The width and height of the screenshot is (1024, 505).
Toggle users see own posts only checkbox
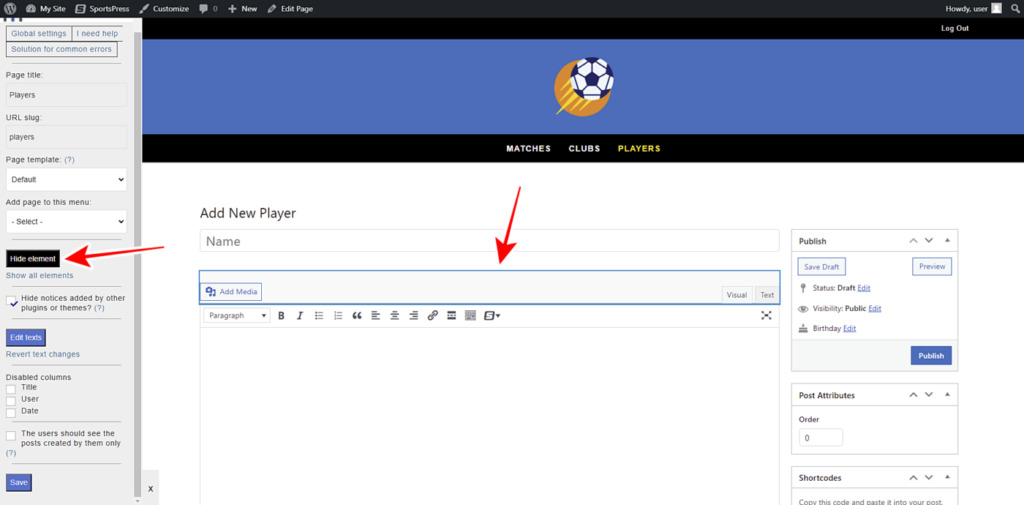pyautogui.click(x=11, y=435)
